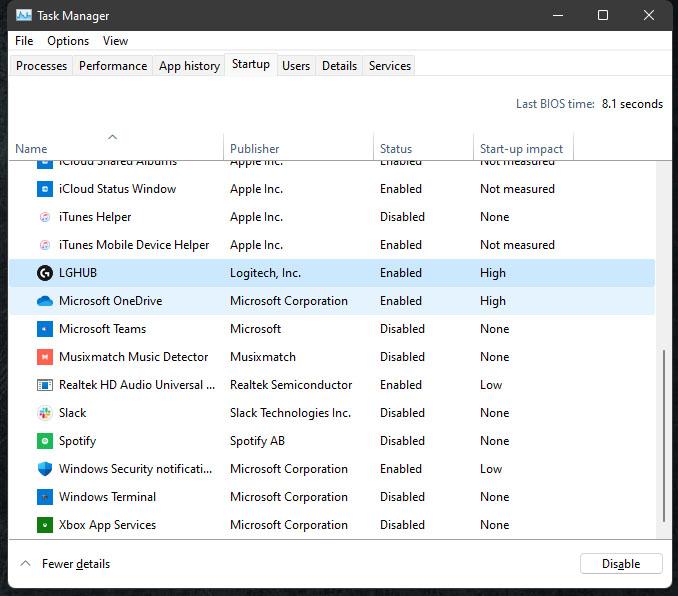Minimize the Task Manager window
This screenshot has width=678, height=596.
point(558,16)
